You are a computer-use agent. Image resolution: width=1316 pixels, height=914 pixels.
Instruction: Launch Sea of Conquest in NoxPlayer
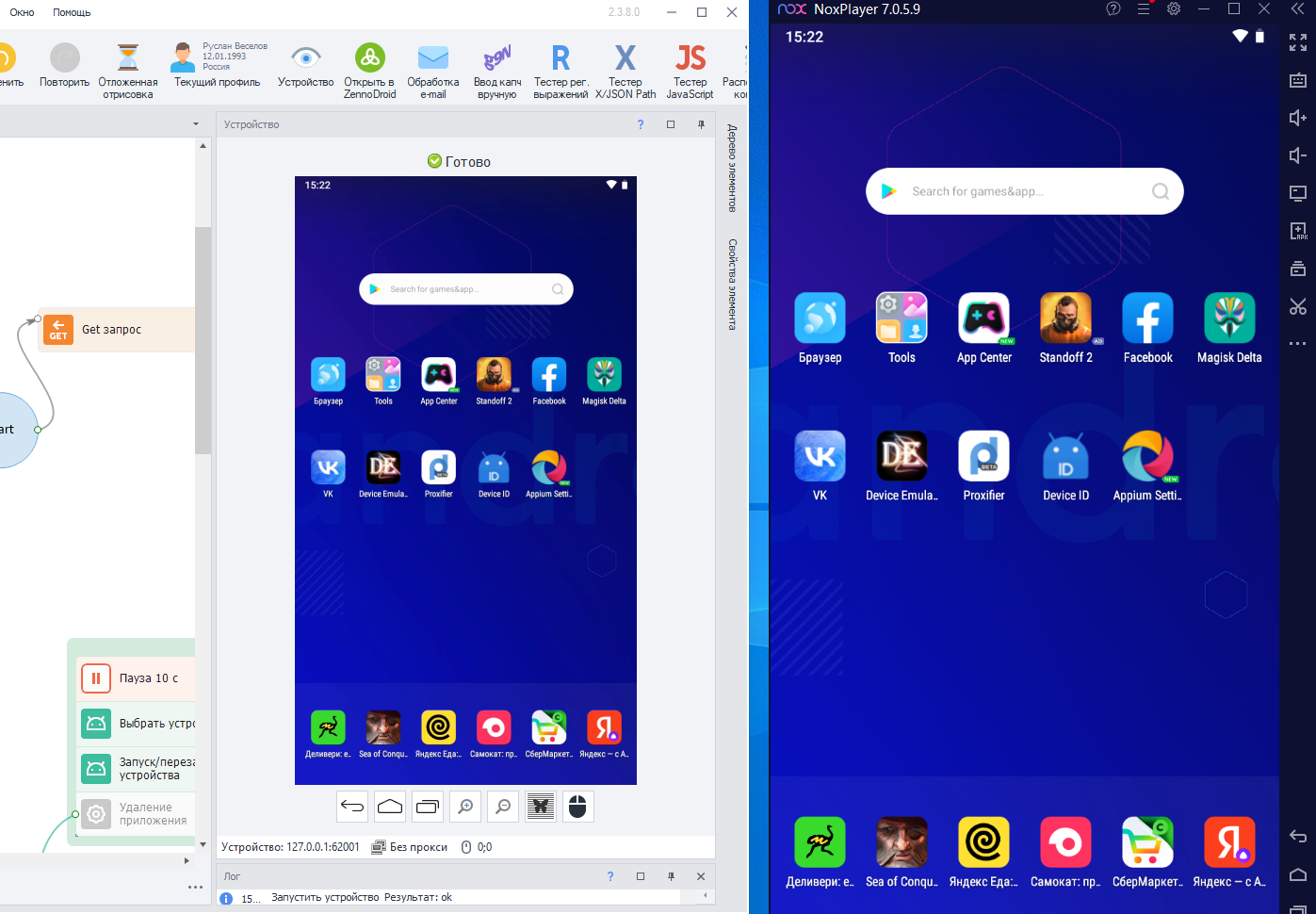(902, 852)
